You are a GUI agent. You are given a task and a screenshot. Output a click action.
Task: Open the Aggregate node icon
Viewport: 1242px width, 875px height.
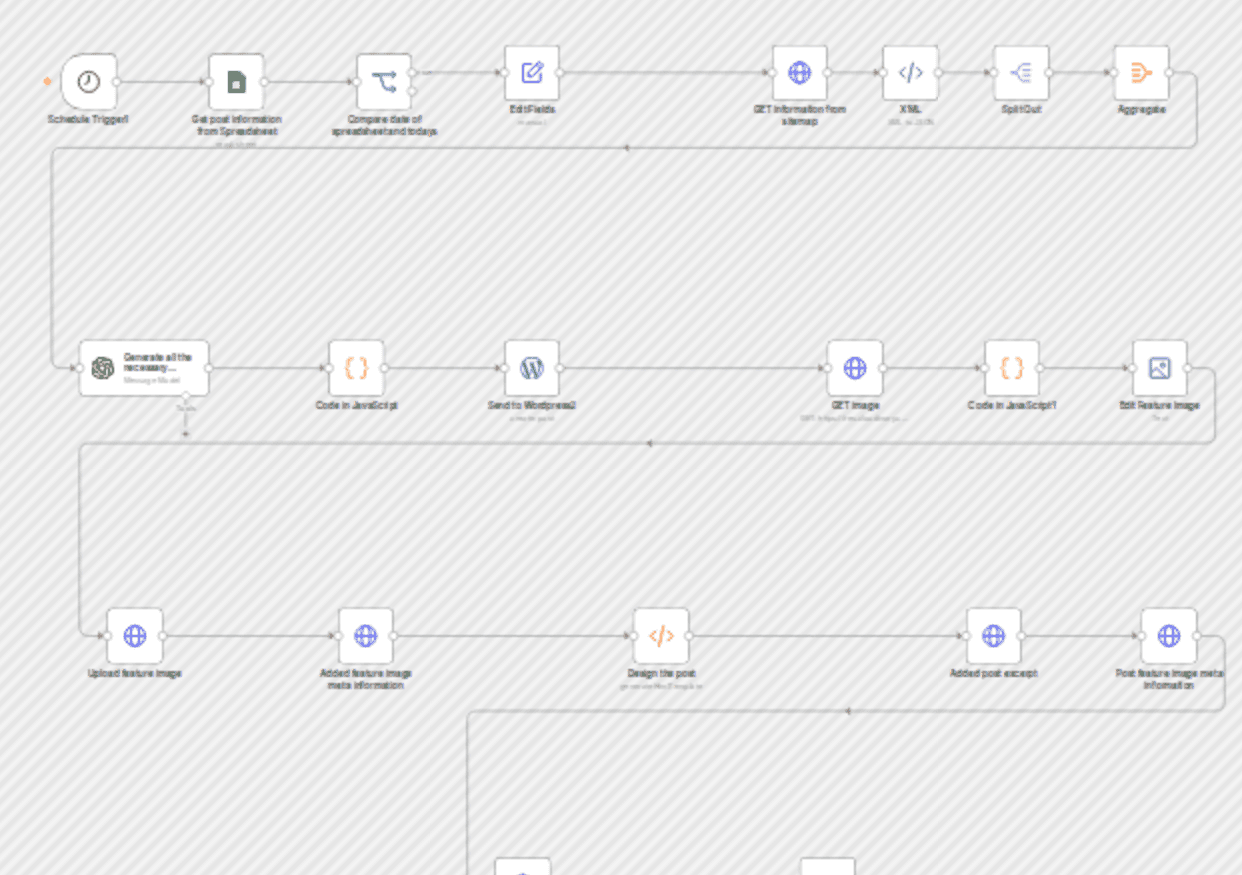[1141, 73]
